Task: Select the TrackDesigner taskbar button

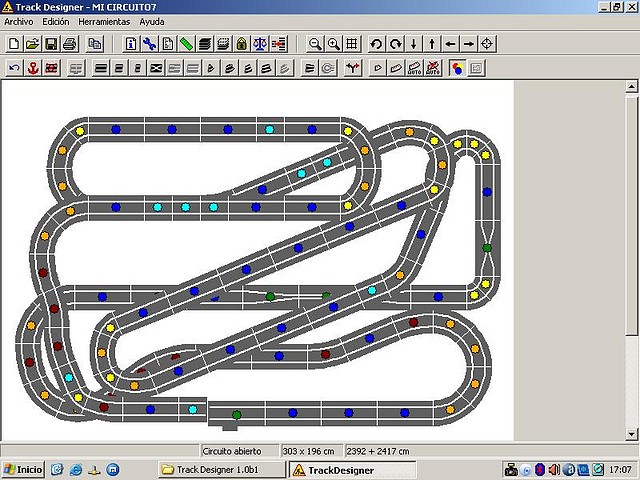Action: [352, 469]
